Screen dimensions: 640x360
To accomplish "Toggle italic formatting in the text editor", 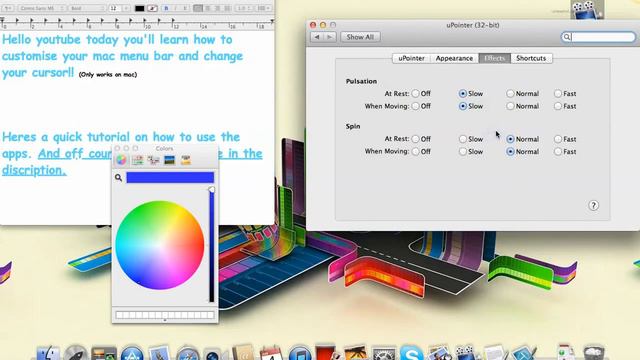I will [x=176, y=8].
